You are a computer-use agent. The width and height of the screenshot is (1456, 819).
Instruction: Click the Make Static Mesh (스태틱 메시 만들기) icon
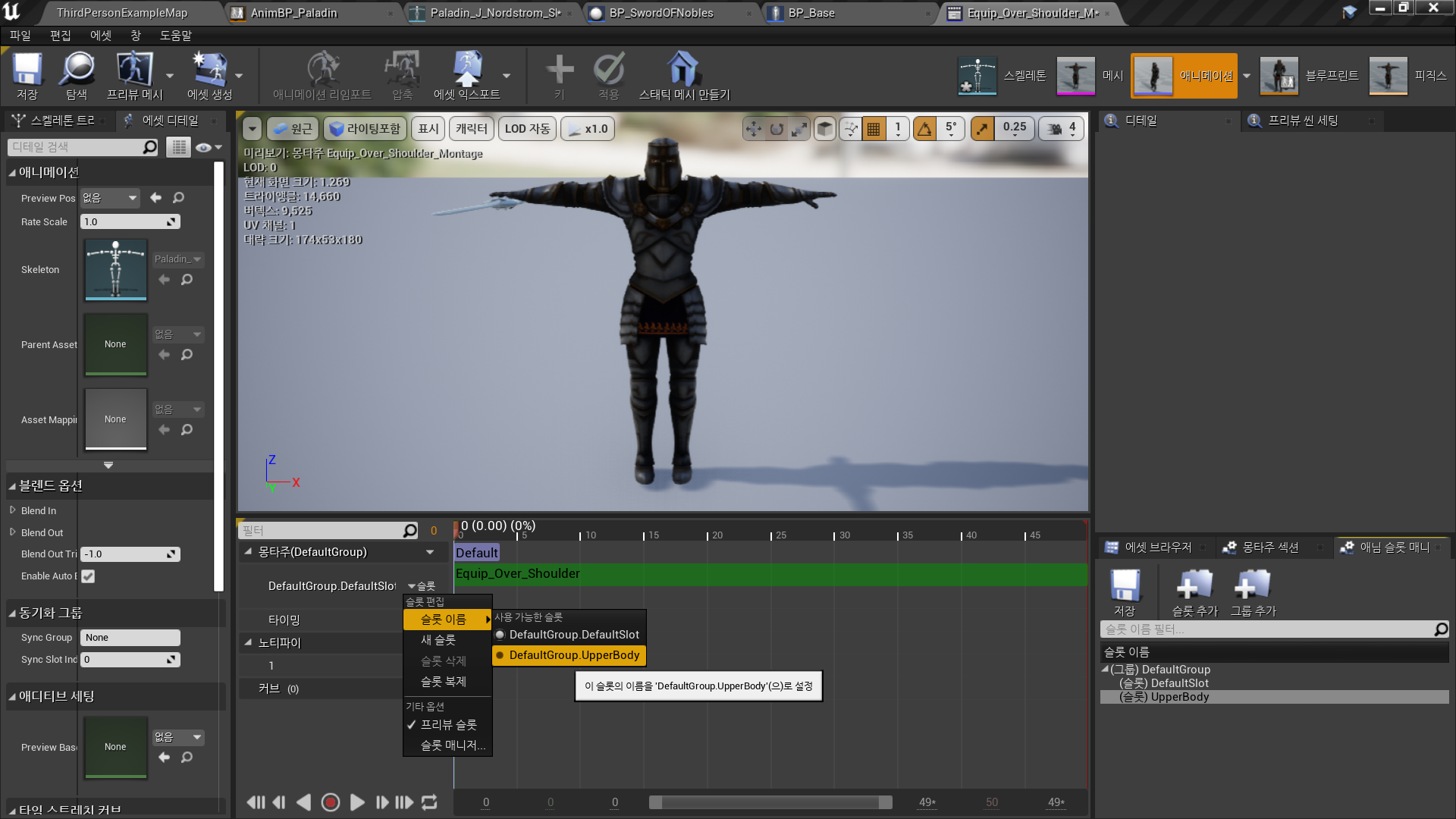(x=683, y=70)
